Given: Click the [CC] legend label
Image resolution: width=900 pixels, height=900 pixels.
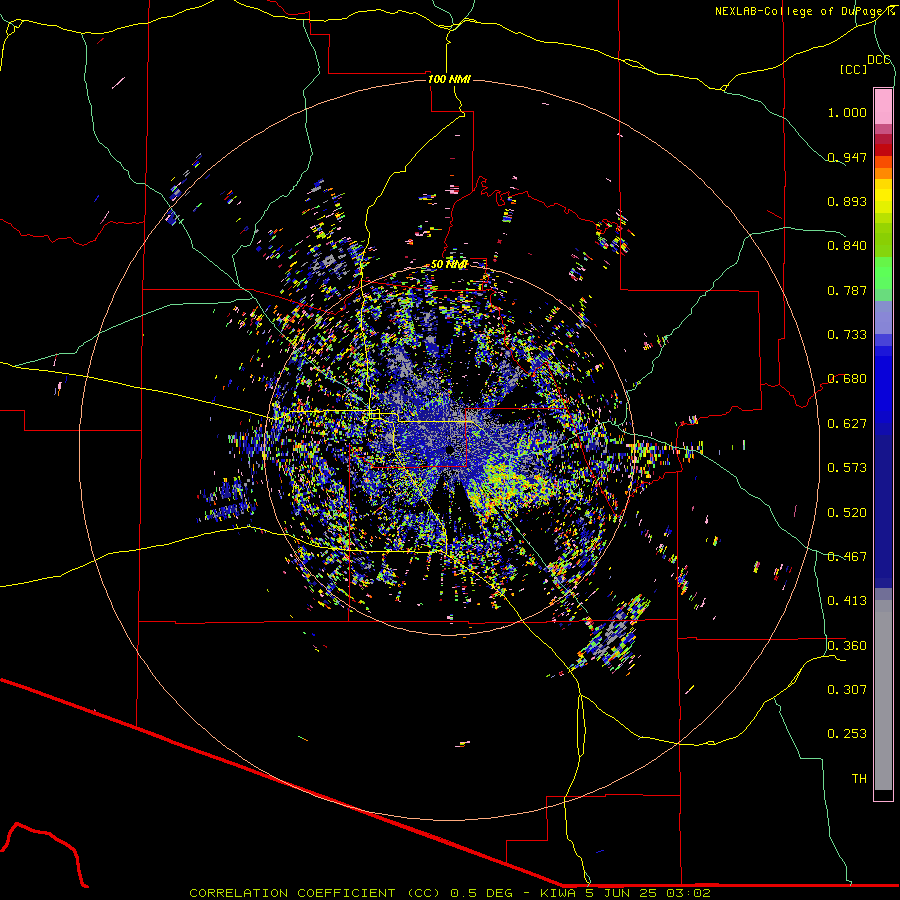Looking at the screenshot, I should pos(853,69).
